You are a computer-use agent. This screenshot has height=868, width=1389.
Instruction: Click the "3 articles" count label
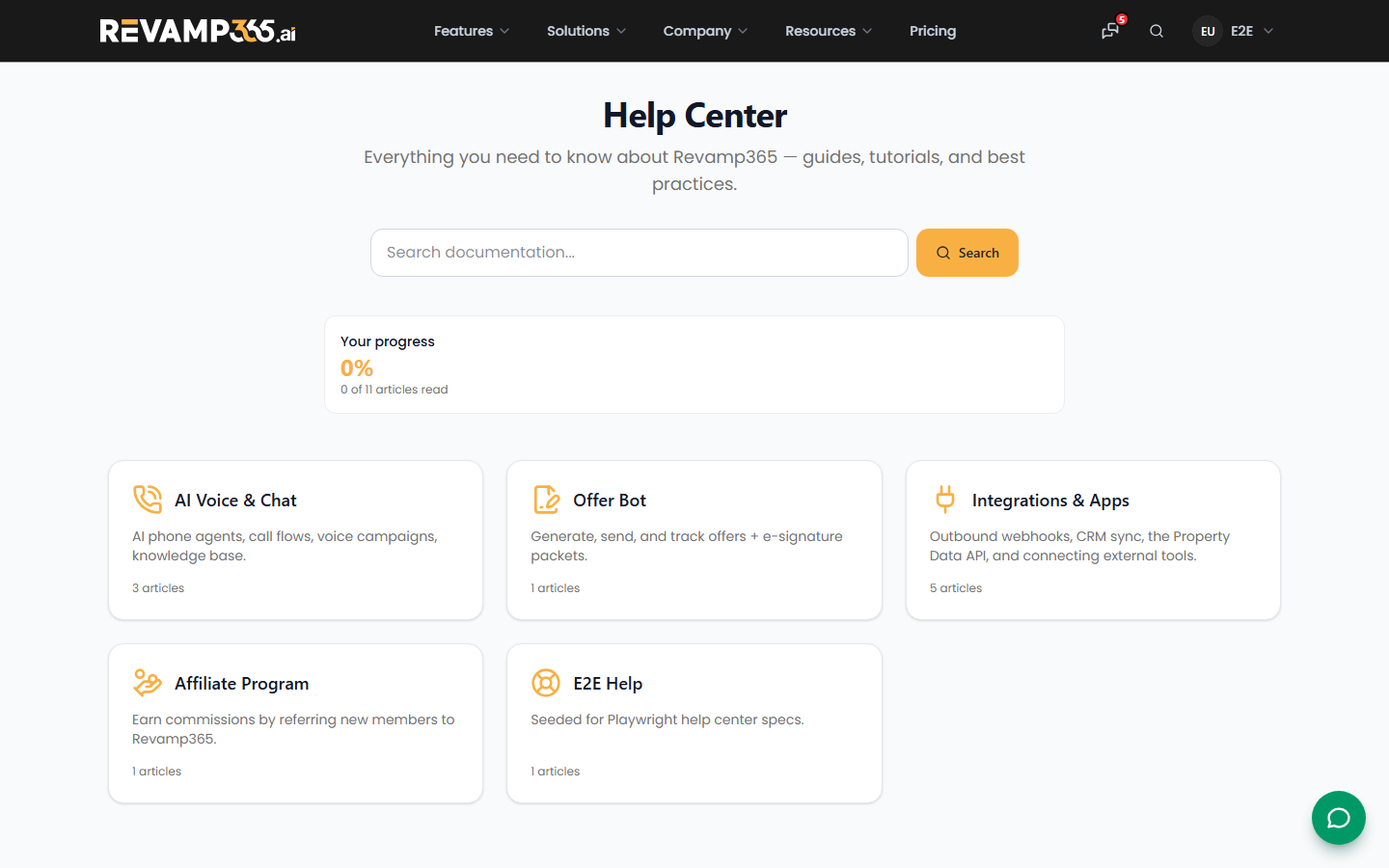coord(158,588)
